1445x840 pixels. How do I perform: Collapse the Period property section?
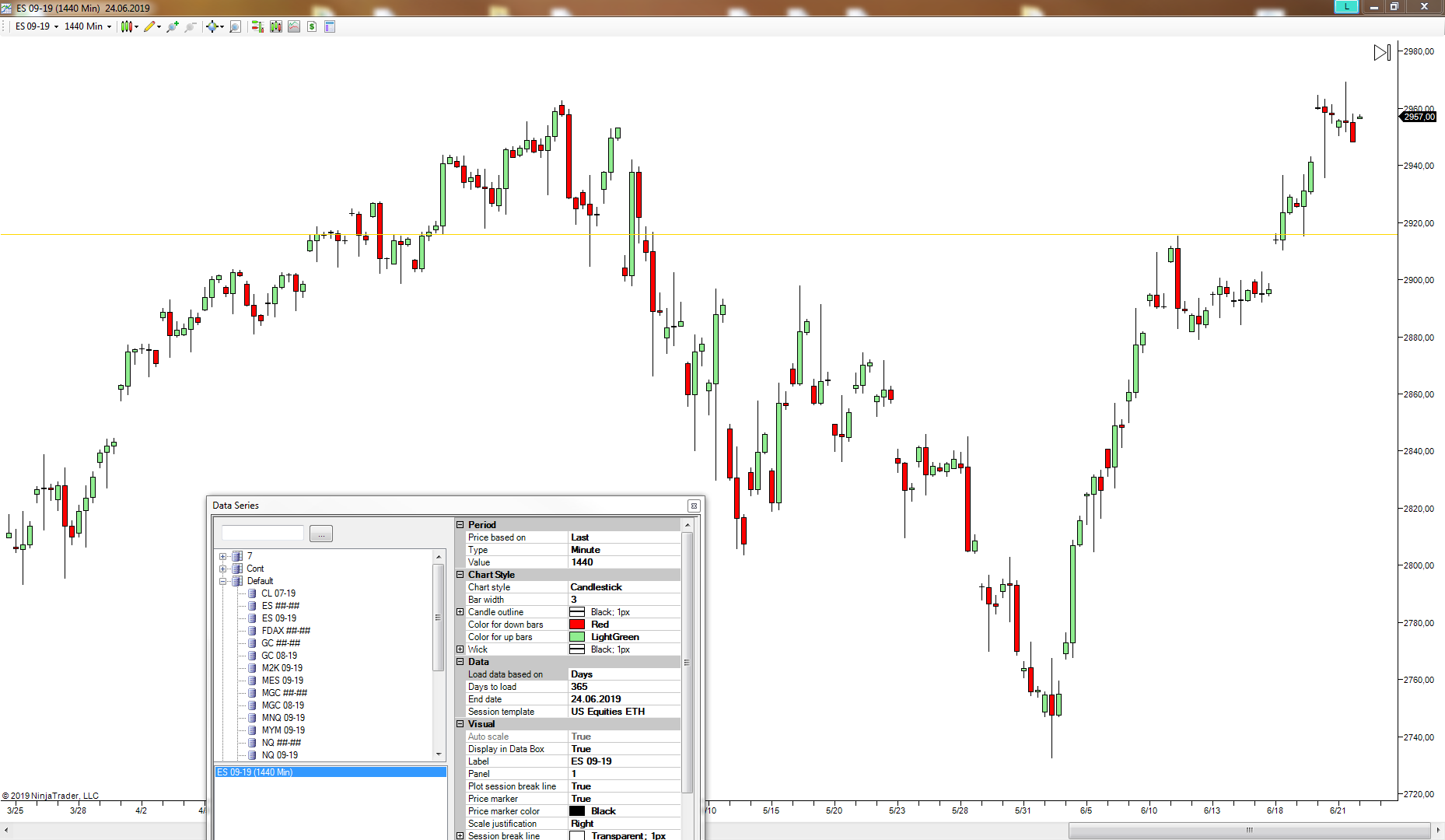460,525
